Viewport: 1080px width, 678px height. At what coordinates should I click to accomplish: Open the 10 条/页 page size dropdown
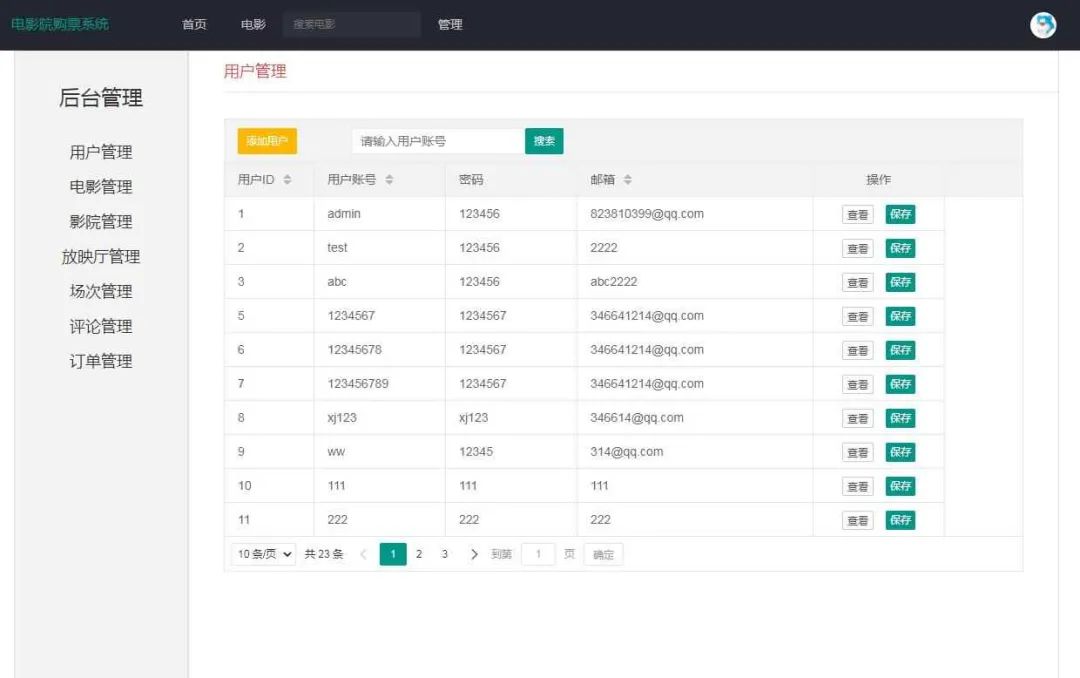(x=262, y=553)
